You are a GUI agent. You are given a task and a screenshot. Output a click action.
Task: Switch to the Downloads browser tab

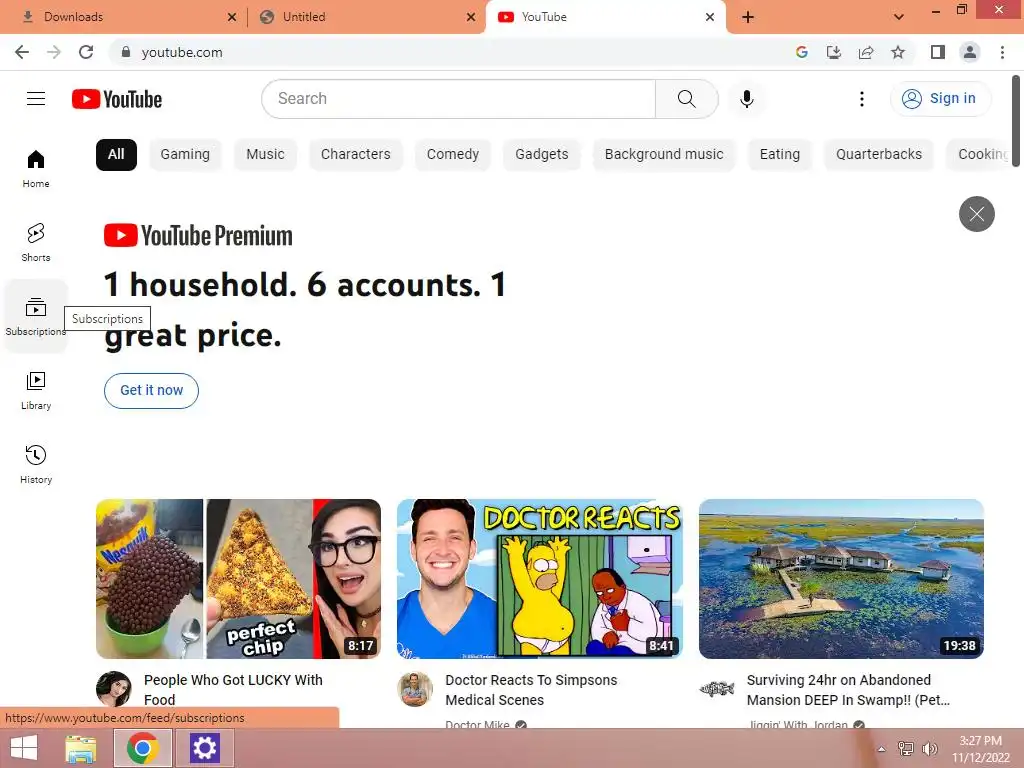coord(123,17)
